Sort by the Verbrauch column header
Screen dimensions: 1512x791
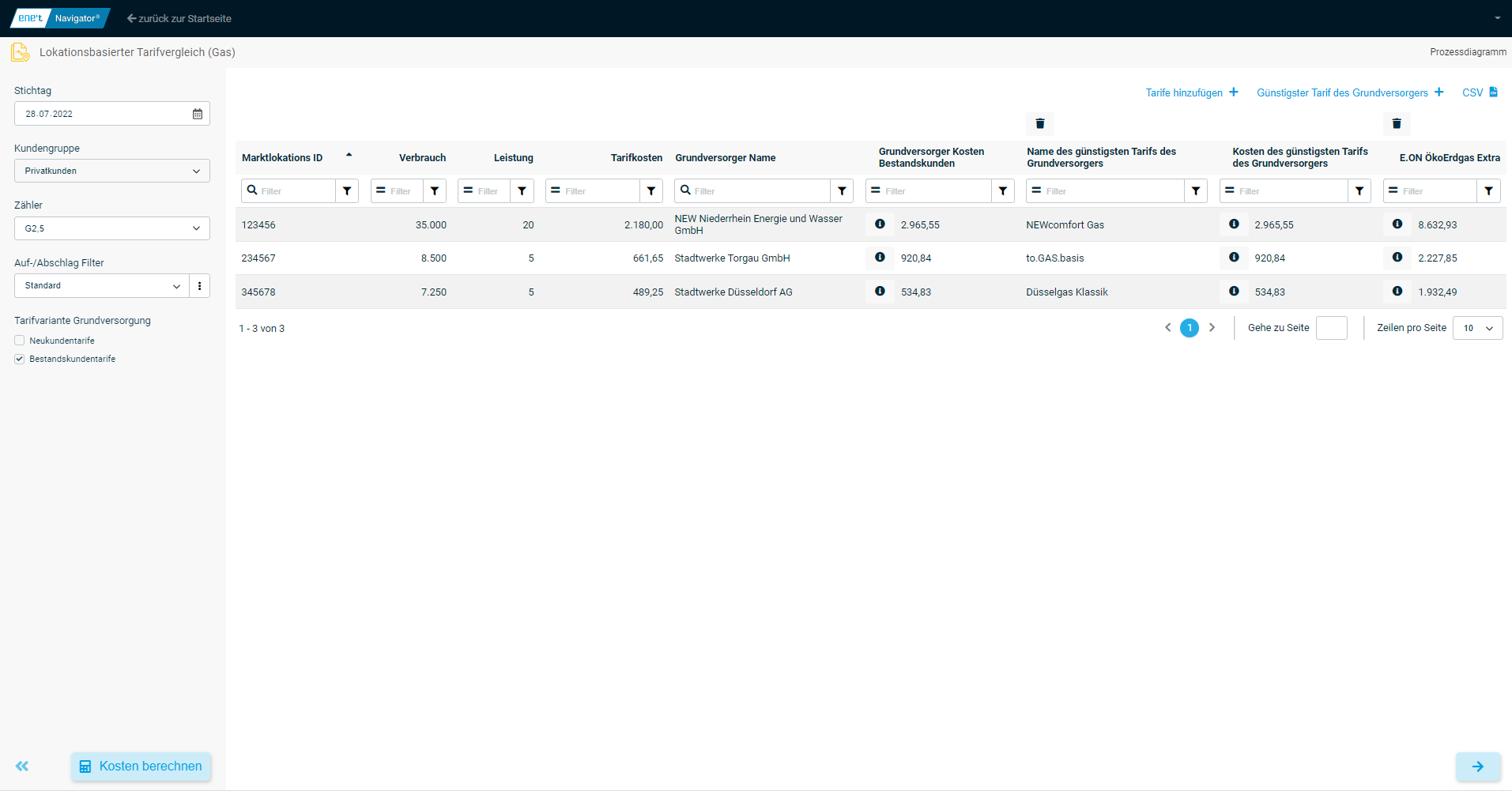(x=422, y=158)
